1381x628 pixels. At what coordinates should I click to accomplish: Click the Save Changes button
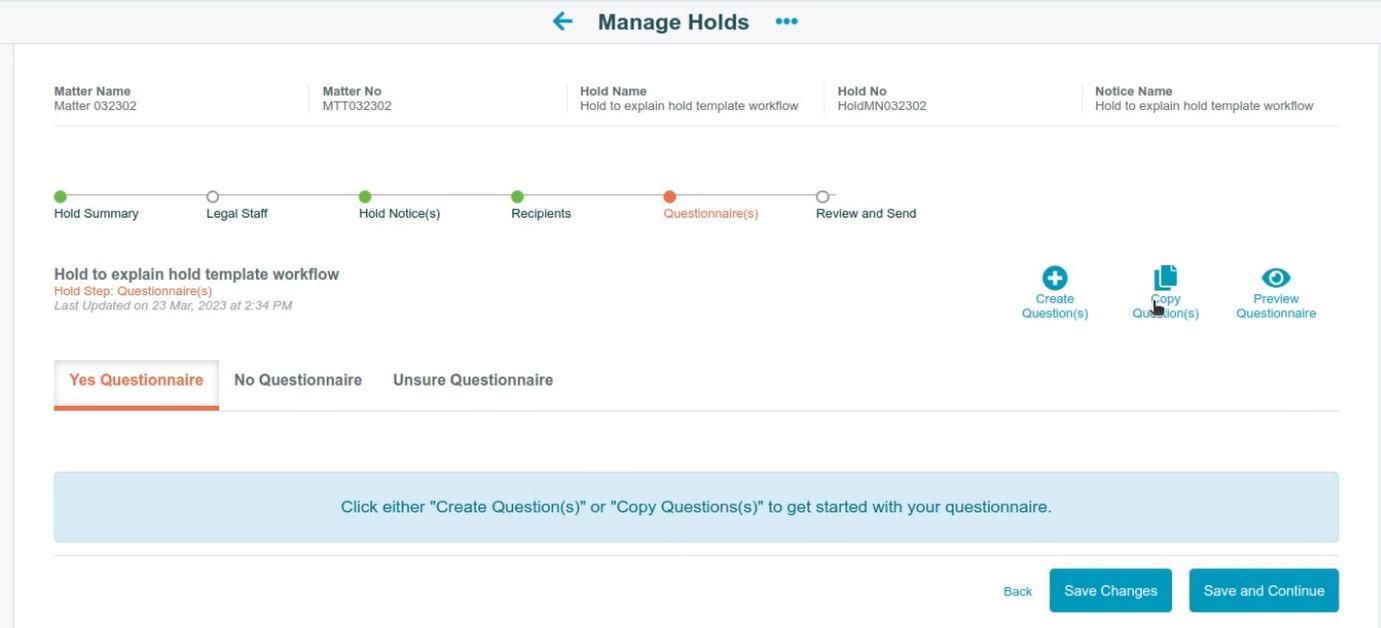[x=1110, y=591]
